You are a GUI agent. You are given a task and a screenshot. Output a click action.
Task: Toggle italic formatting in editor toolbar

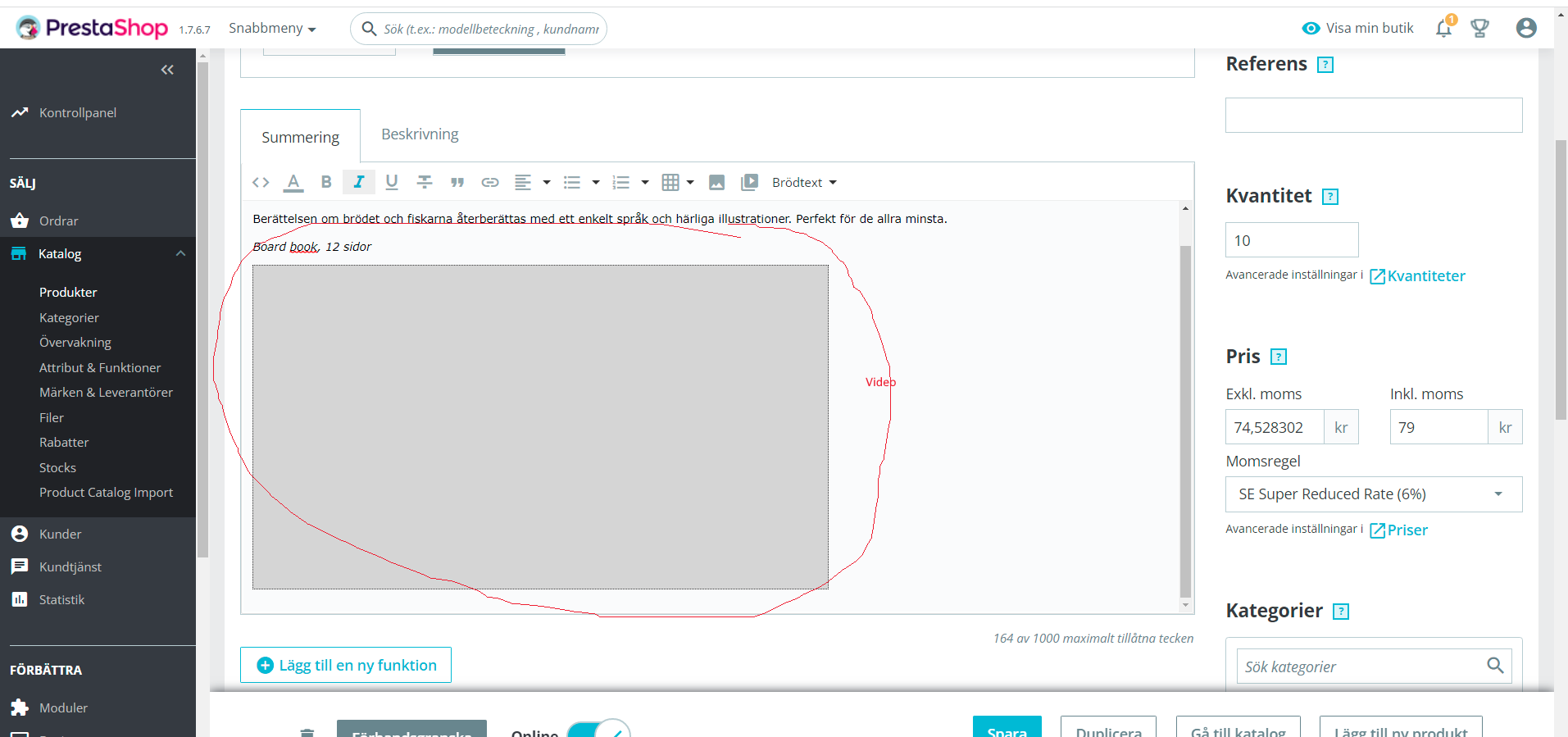point(359,182)
